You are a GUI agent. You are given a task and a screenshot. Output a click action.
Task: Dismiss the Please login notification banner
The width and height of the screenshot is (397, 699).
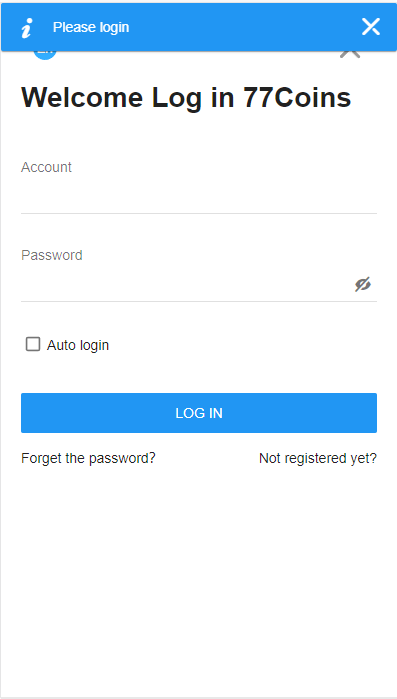coord(370,27)
